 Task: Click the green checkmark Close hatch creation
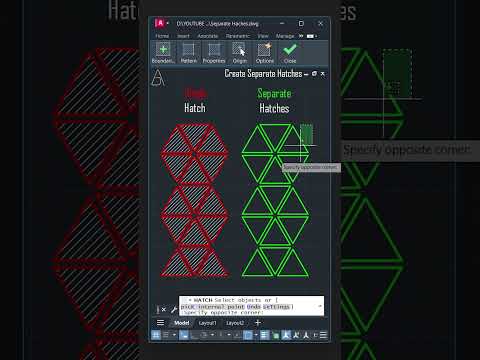pos(290,53)
